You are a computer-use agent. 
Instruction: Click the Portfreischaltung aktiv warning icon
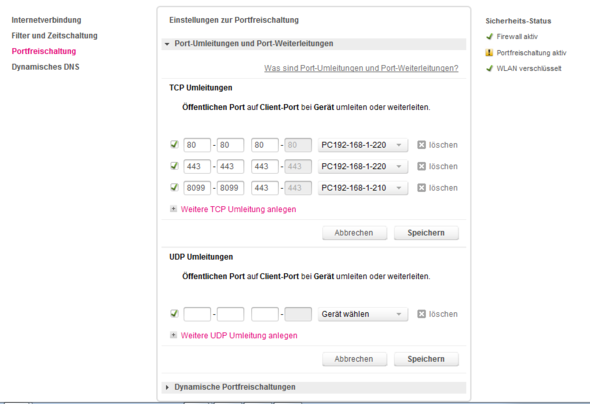[x=489, y=52]
